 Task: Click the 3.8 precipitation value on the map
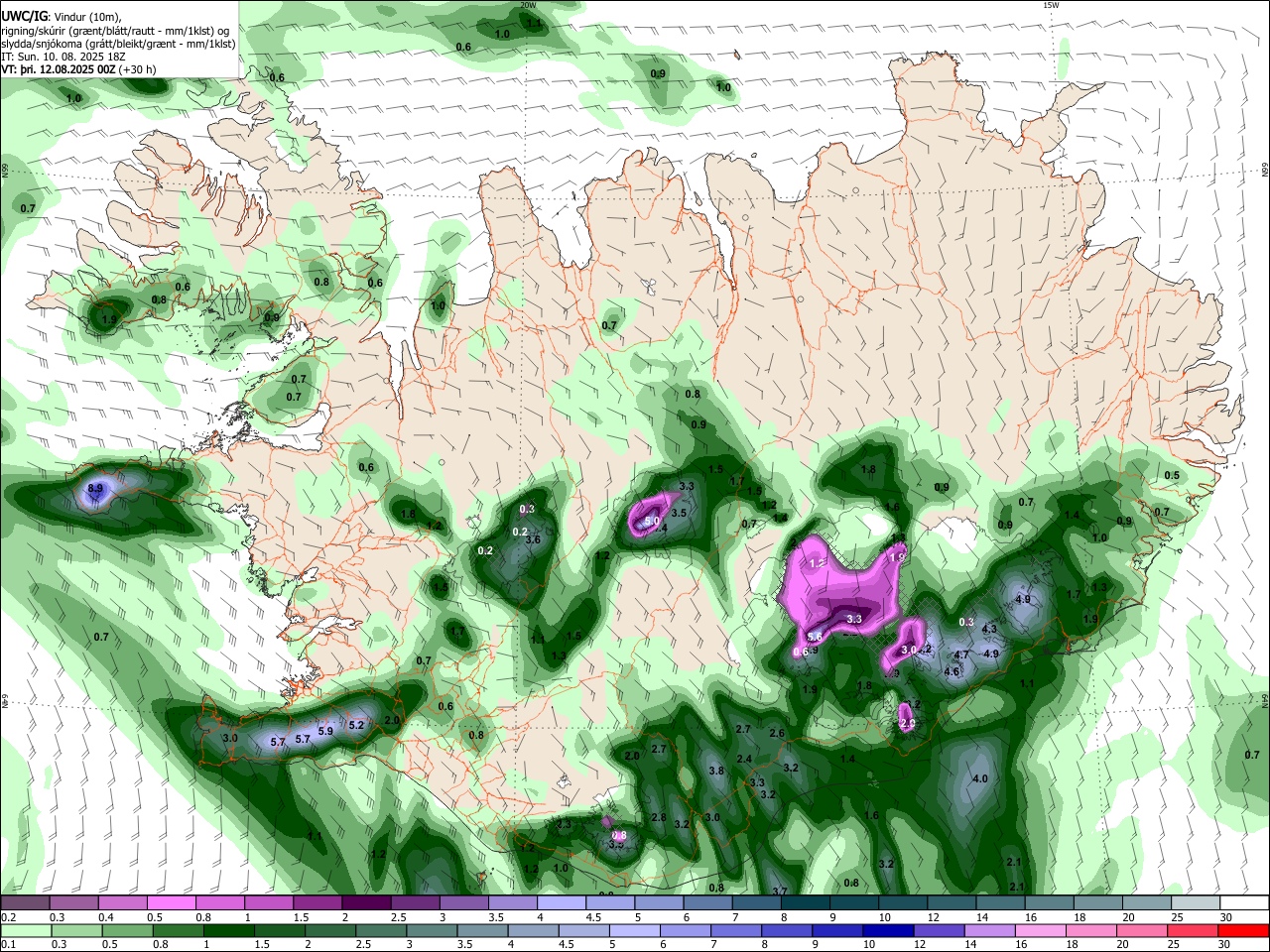[716, 771]
